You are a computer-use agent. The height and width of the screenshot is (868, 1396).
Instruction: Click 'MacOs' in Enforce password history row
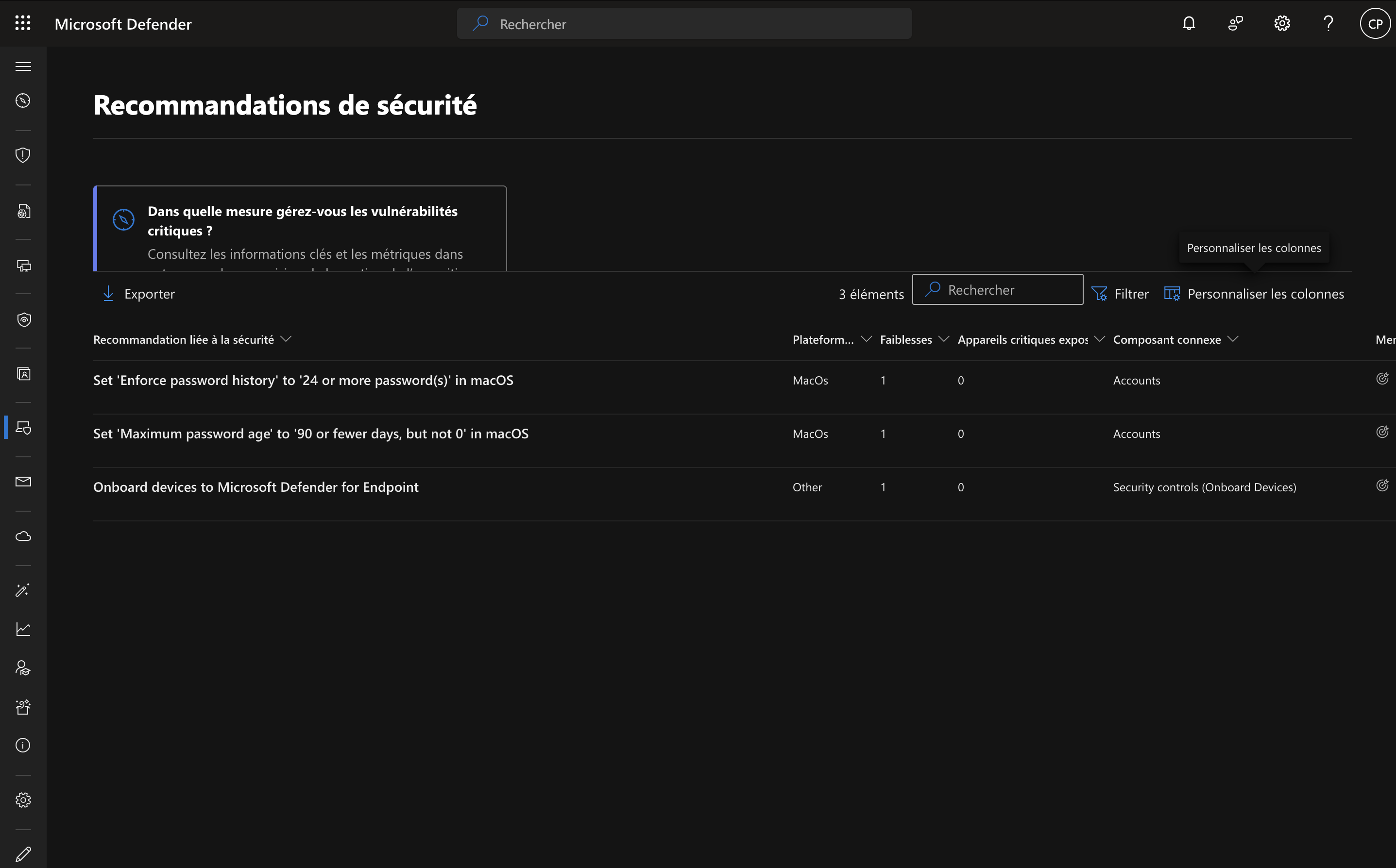810,381
